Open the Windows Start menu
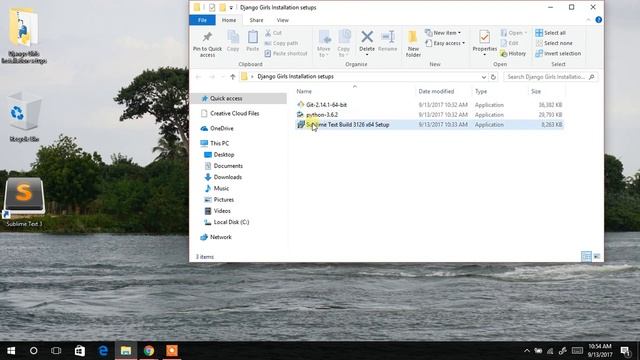Image resolution: width=640 pixels, height=360 pixels. (x=11, y=351)
